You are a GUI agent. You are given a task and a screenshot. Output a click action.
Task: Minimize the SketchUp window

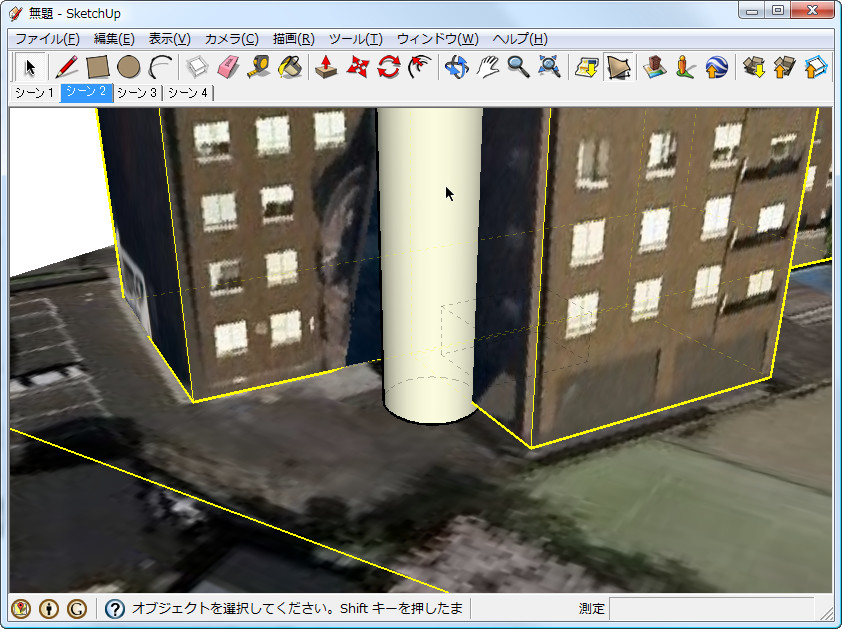[x=752, y=10]
